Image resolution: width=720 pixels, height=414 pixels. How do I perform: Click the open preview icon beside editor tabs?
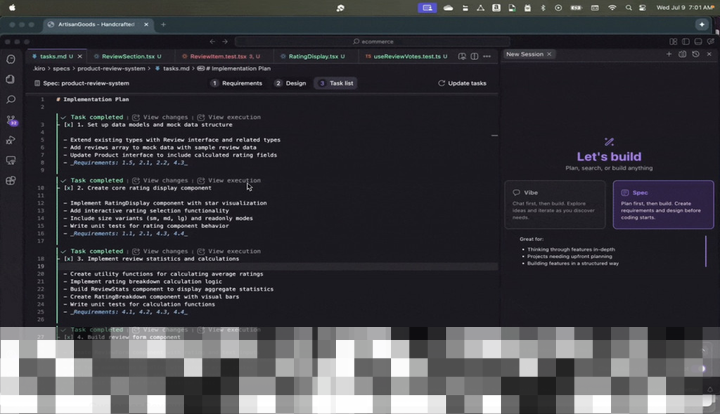tap(462, 56)
